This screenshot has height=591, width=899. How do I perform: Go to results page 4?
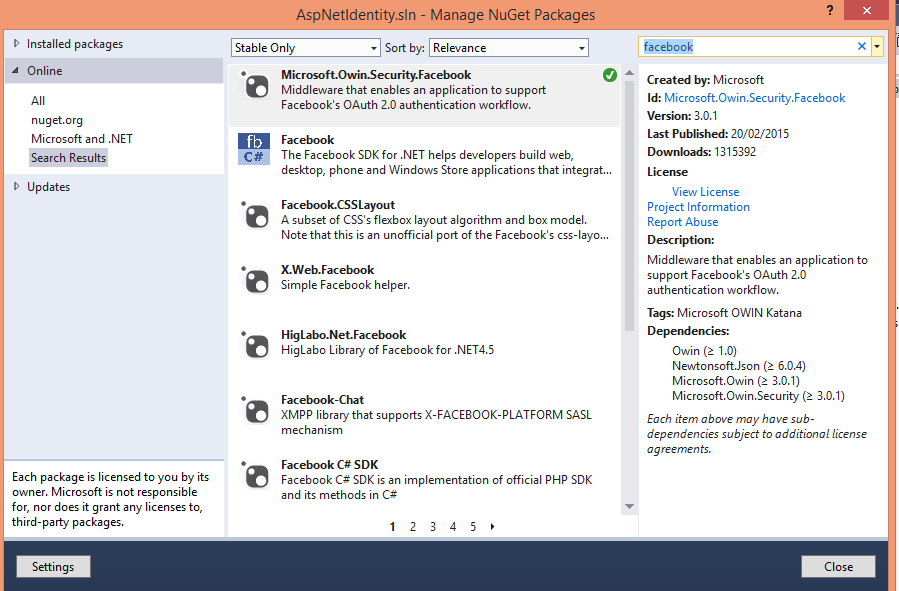point(453,527)
